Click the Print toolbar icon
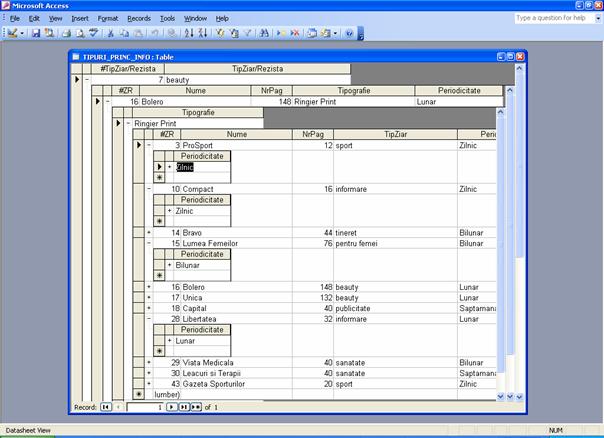Viewport: 604px width, 438px height. click(66, 33)
